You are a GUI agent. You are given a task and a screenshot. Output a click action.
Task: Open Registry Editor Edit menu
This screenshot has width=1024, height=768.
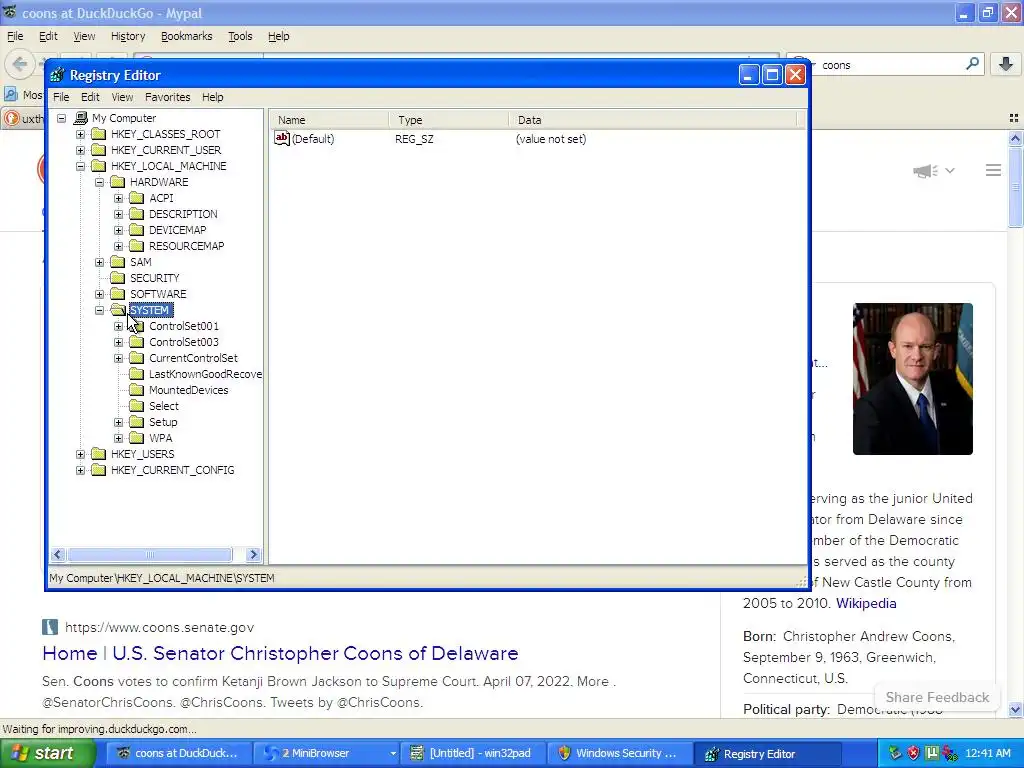[90, 97]
